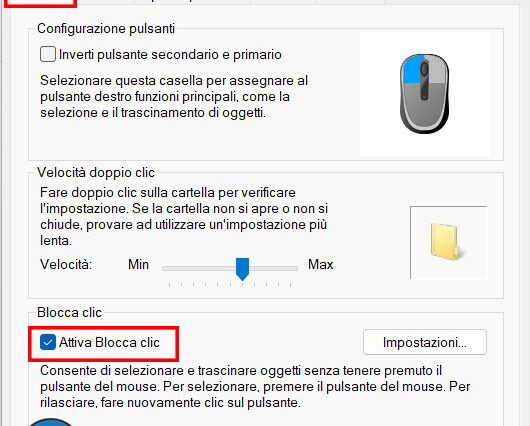Image resolution: width=530 pixels, height=426 pixels.
Task: Click the blue checkmark icon of Blocca clic
Action: (48, 342)
